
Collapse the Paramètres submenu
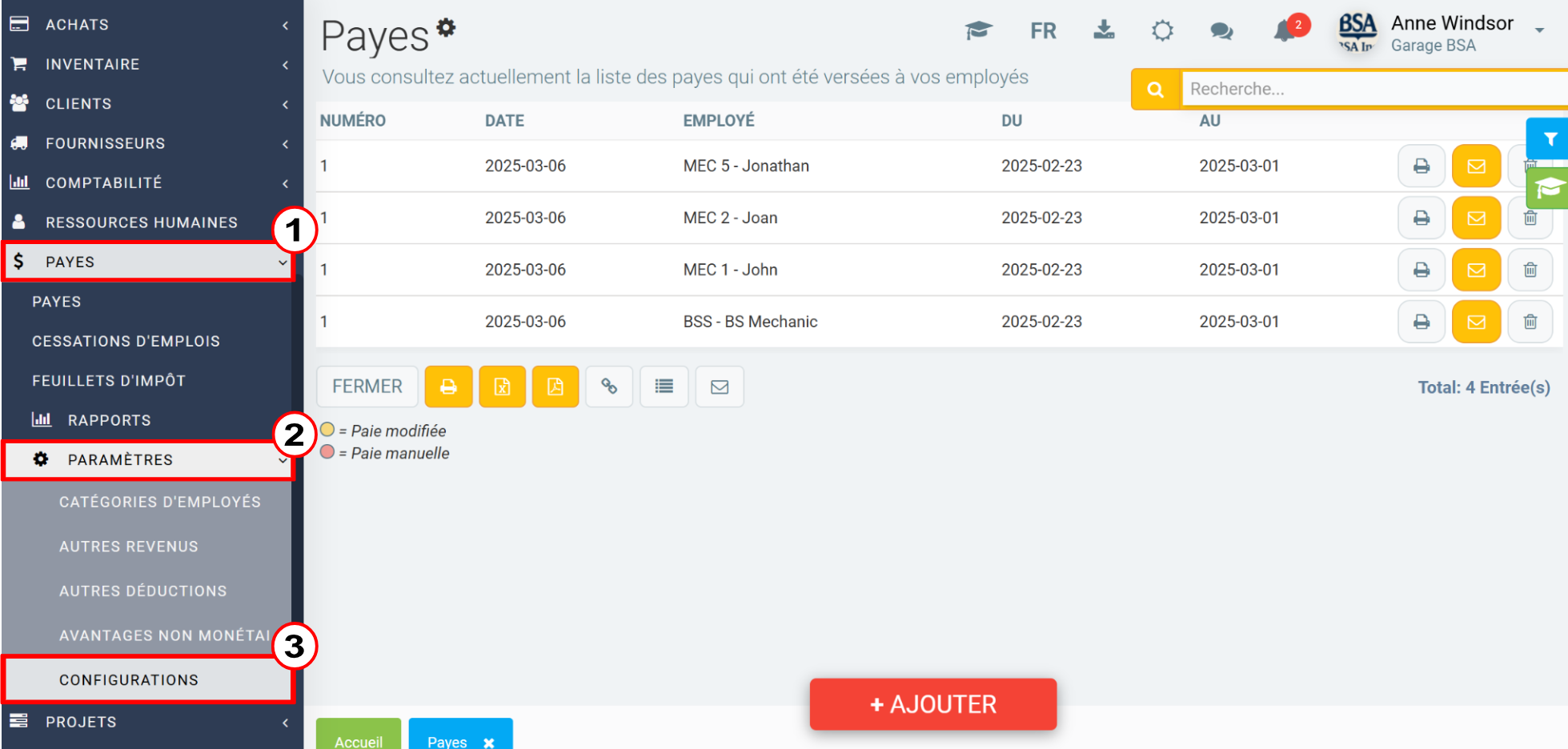[x=148, y=460]
